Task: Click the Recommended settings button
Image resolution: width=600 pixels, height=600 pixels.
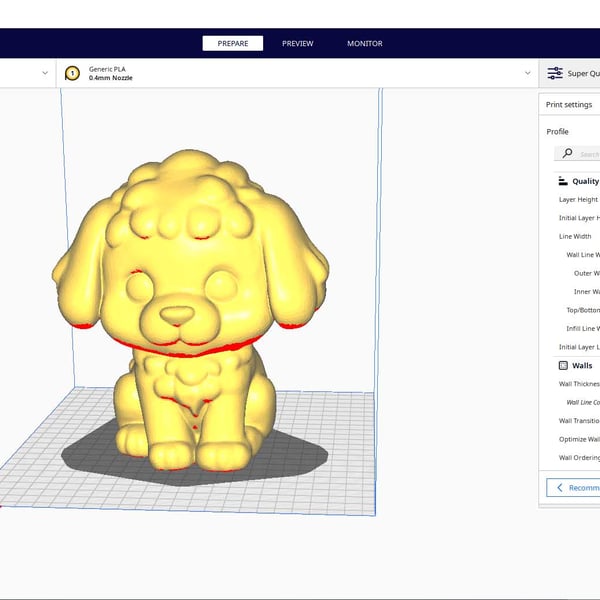Action: click(582, 487)
